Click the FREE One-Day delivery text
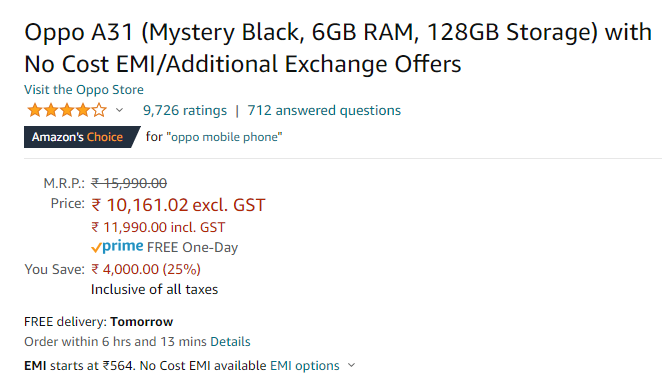Image resolution: width=667 pixels, height=379 pixels. [192, 248]
